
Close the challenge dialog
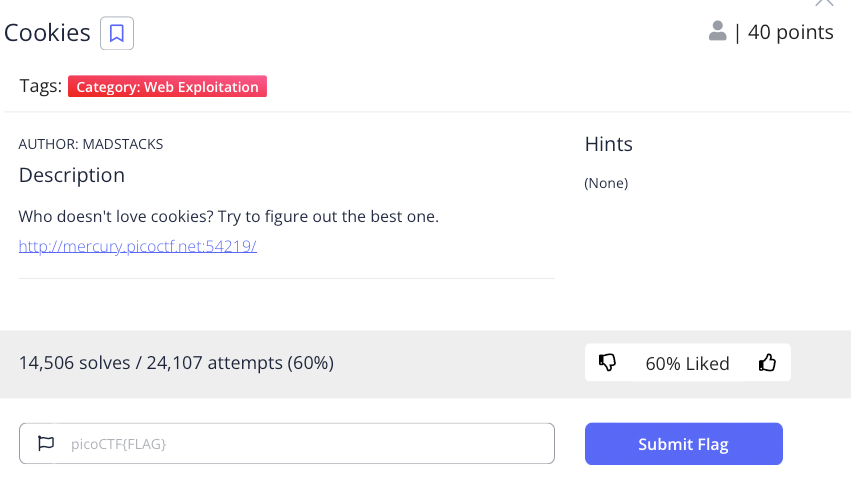[x=824, y=3]
